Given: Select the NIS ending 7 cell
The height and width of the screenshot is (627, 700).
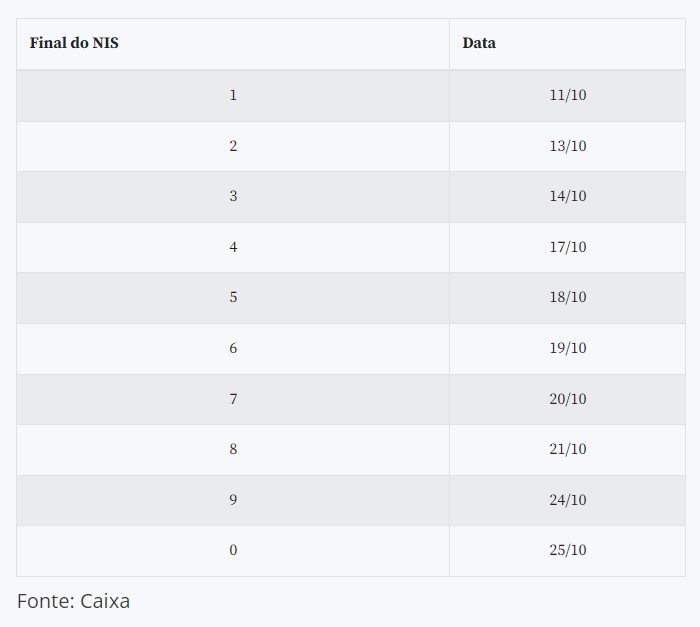Looking at the screenshot, I should 233,399.
